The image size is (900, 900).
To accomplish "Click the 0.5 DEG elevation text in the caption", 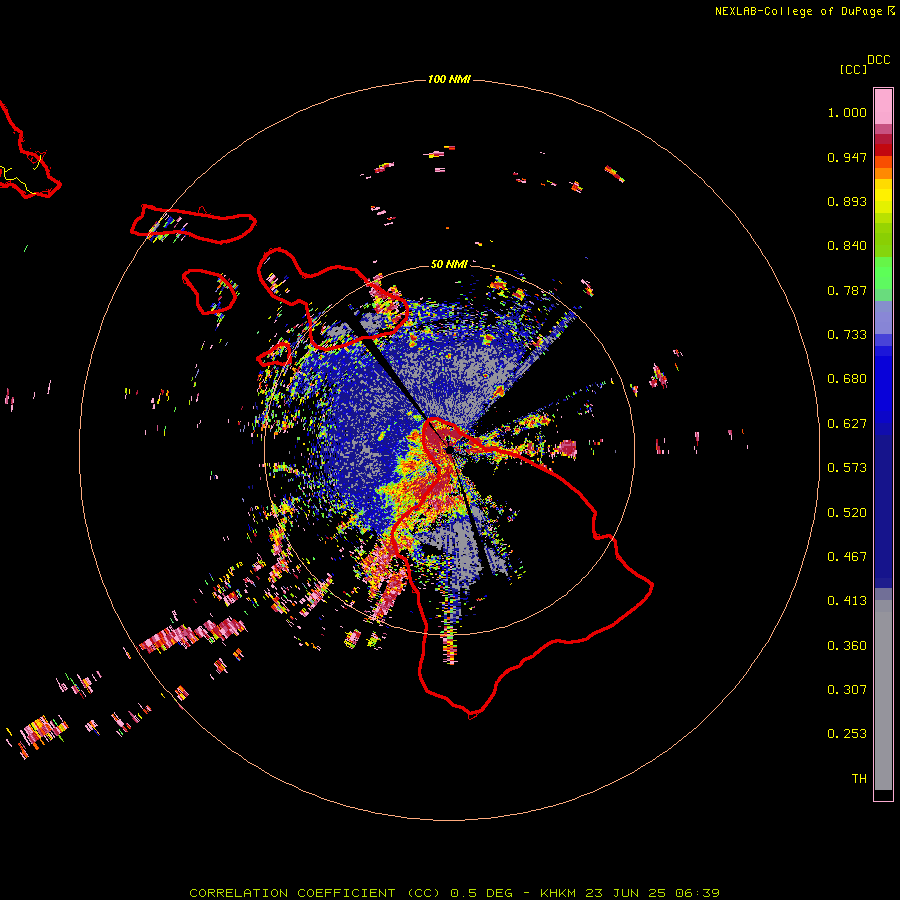I will [482, 893].
